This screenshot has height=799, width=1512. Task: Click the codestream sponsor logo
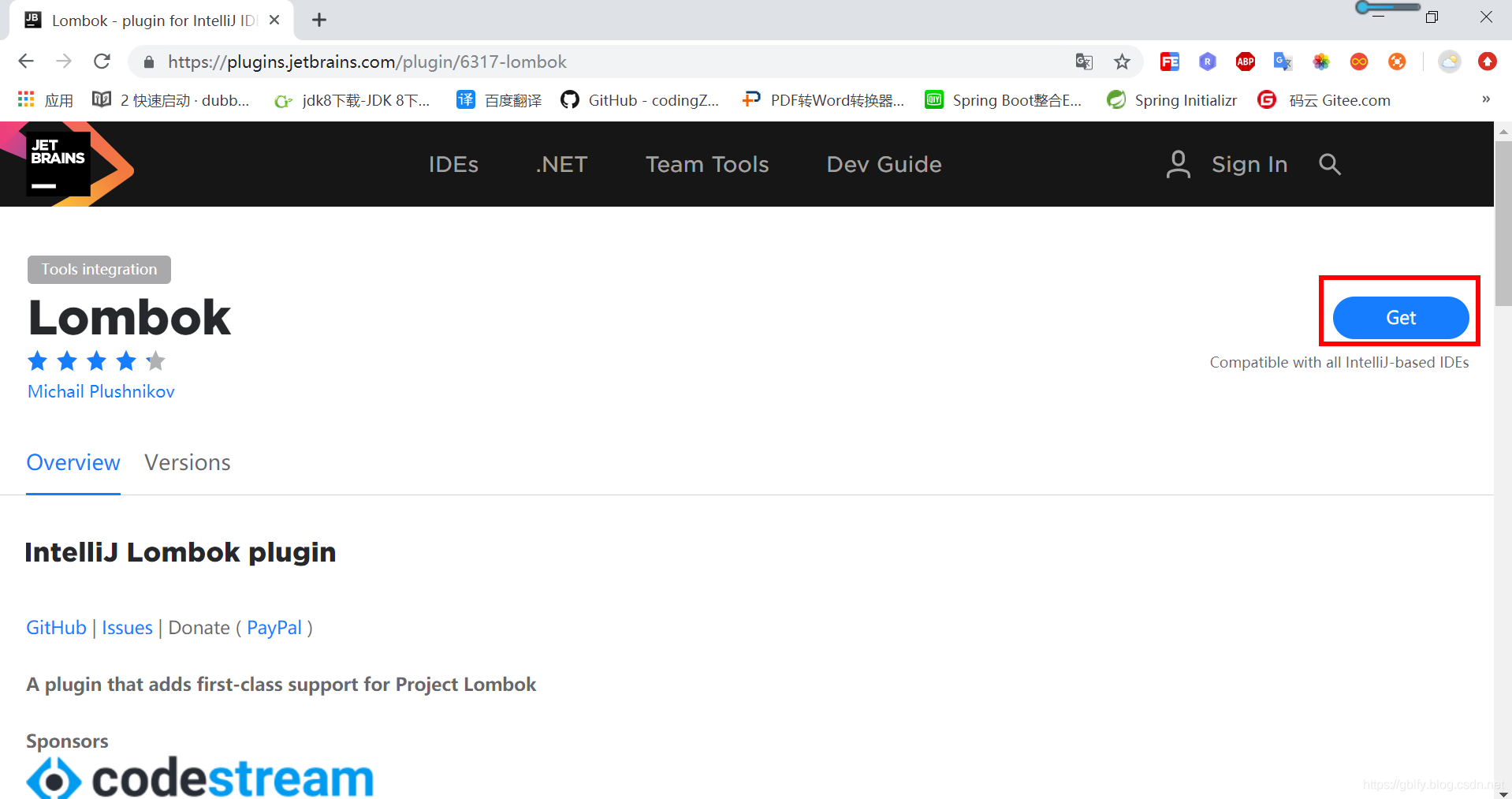coord(200,778)
